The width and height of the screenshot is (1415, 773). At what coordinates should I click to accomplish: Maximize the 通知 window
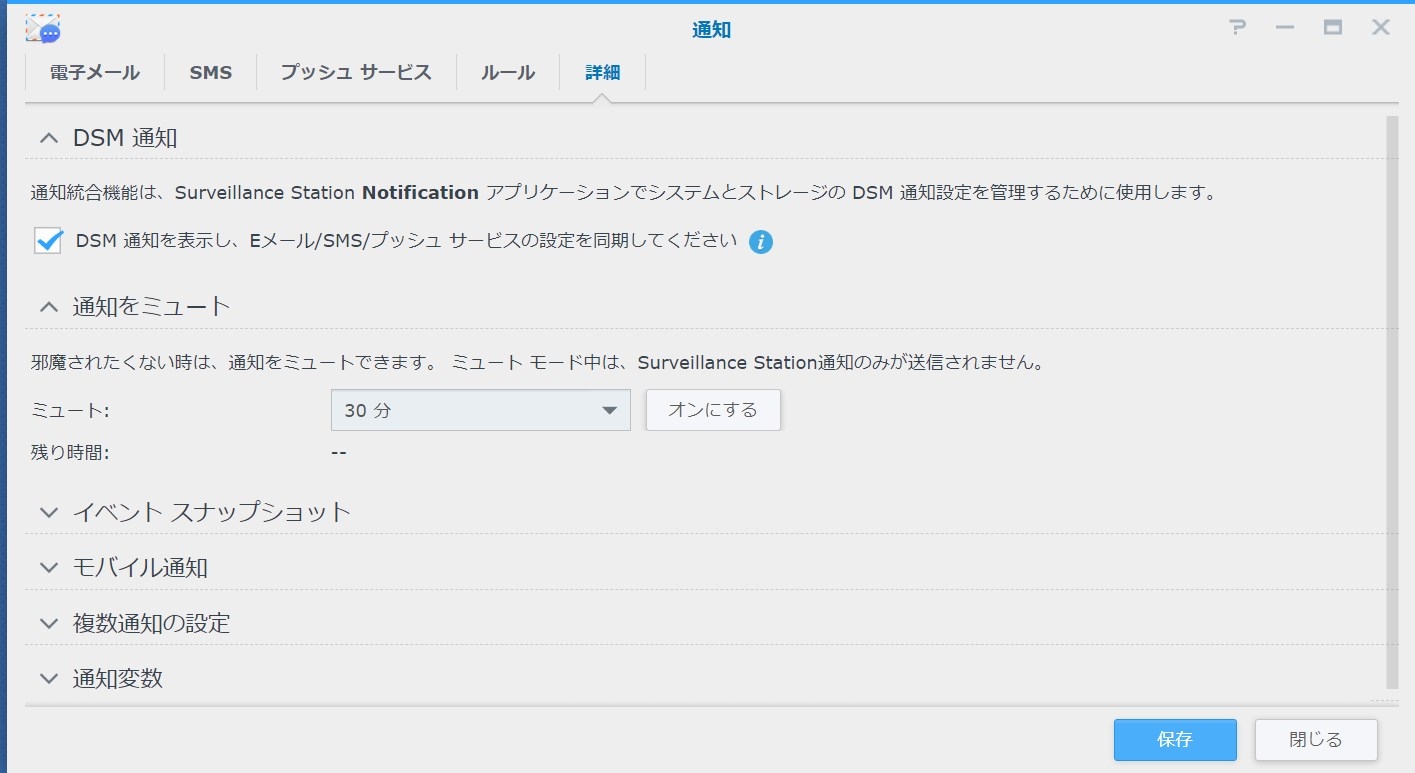click(x=1333, y=28)
